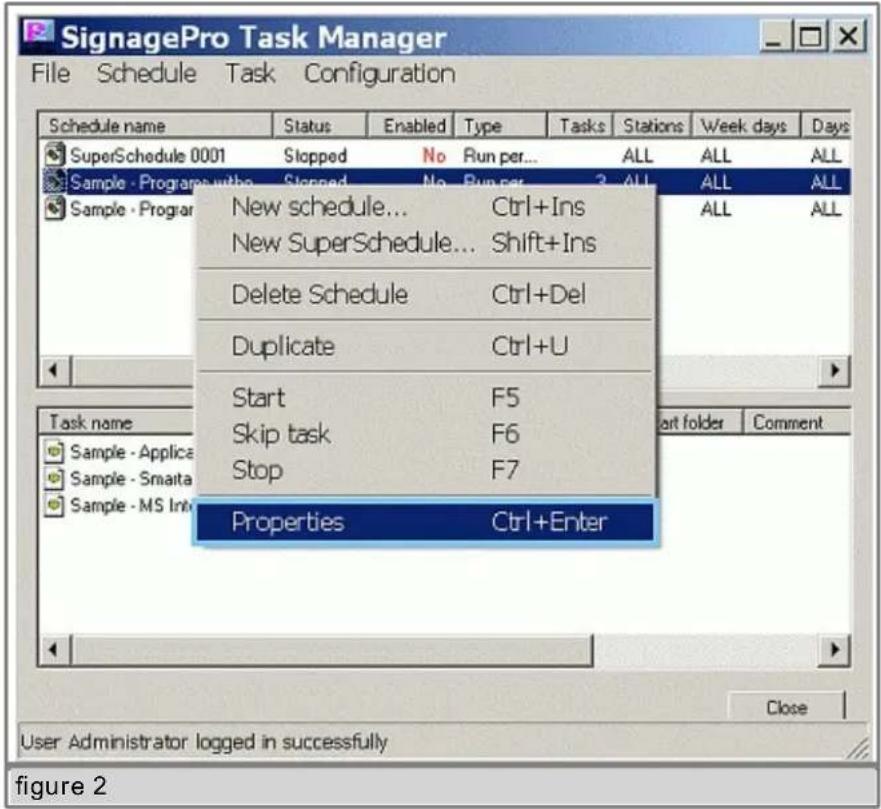
Task: Click the SignagePro title bar app icon
Action: [x=39, y=32]
